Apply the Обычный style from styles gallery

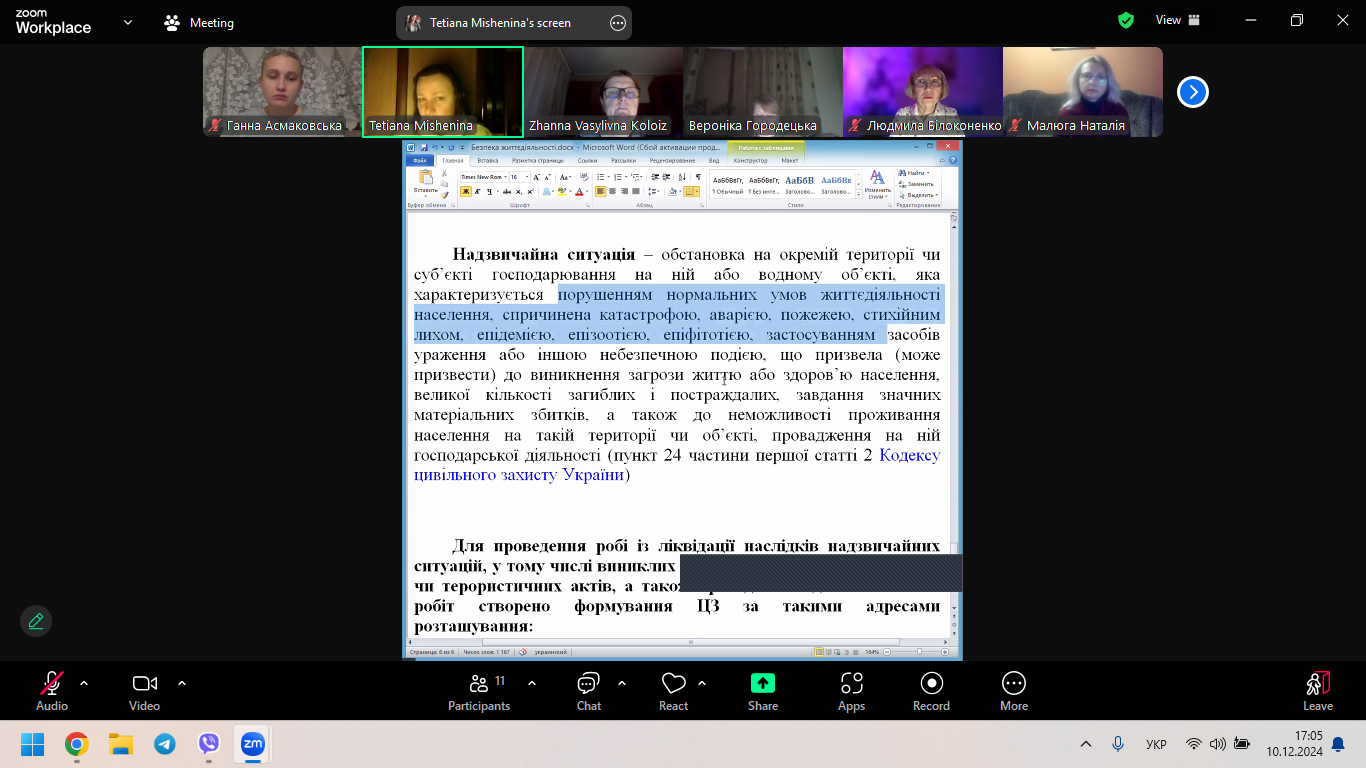coord(728,185)
